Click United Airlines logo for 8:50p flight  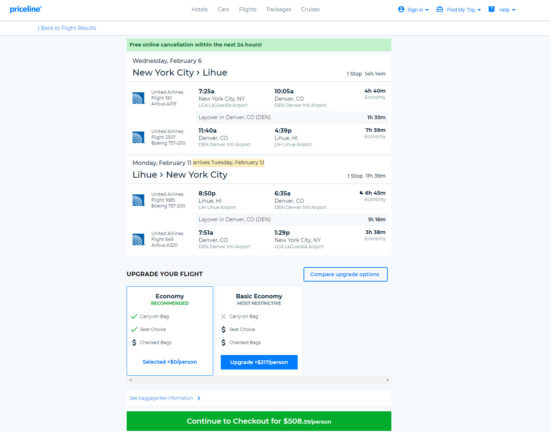[138, 200]
